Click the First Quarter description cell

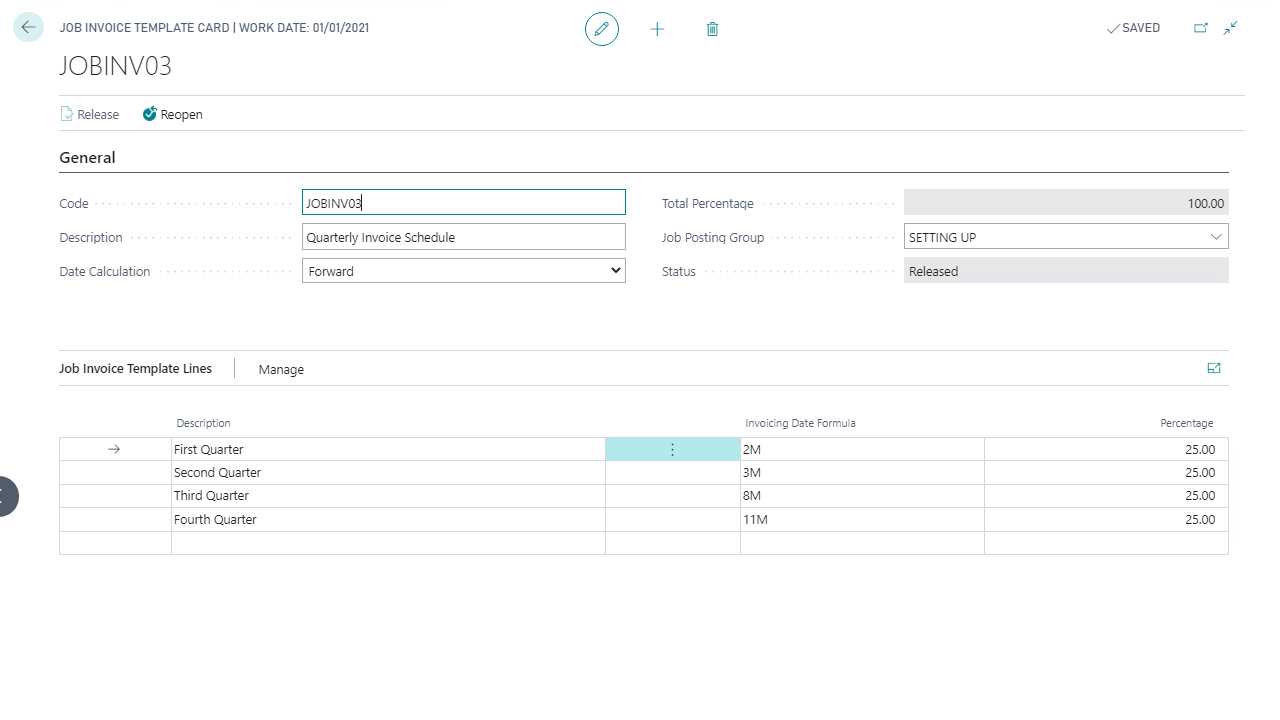tap(388, 450)
